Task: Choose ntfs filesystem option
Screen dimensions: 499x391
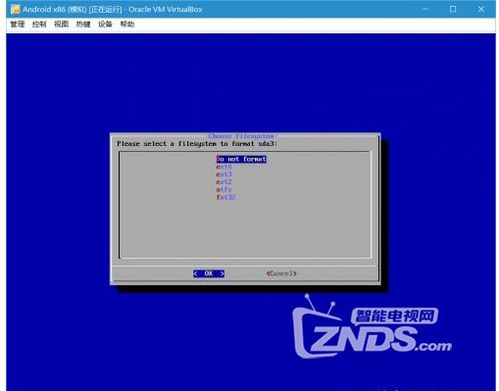Action: 224,189
